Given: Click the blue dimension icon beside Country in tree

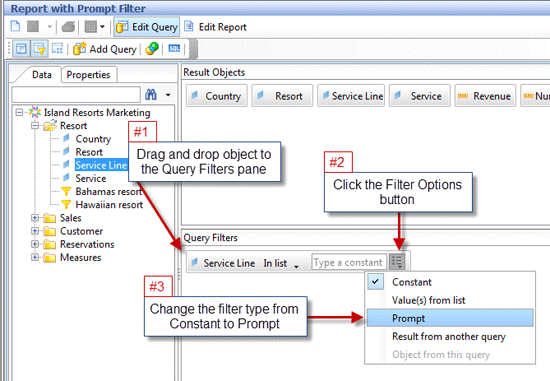Looking at the screenshot, I should pyautogui.click(x=66, y=138).
